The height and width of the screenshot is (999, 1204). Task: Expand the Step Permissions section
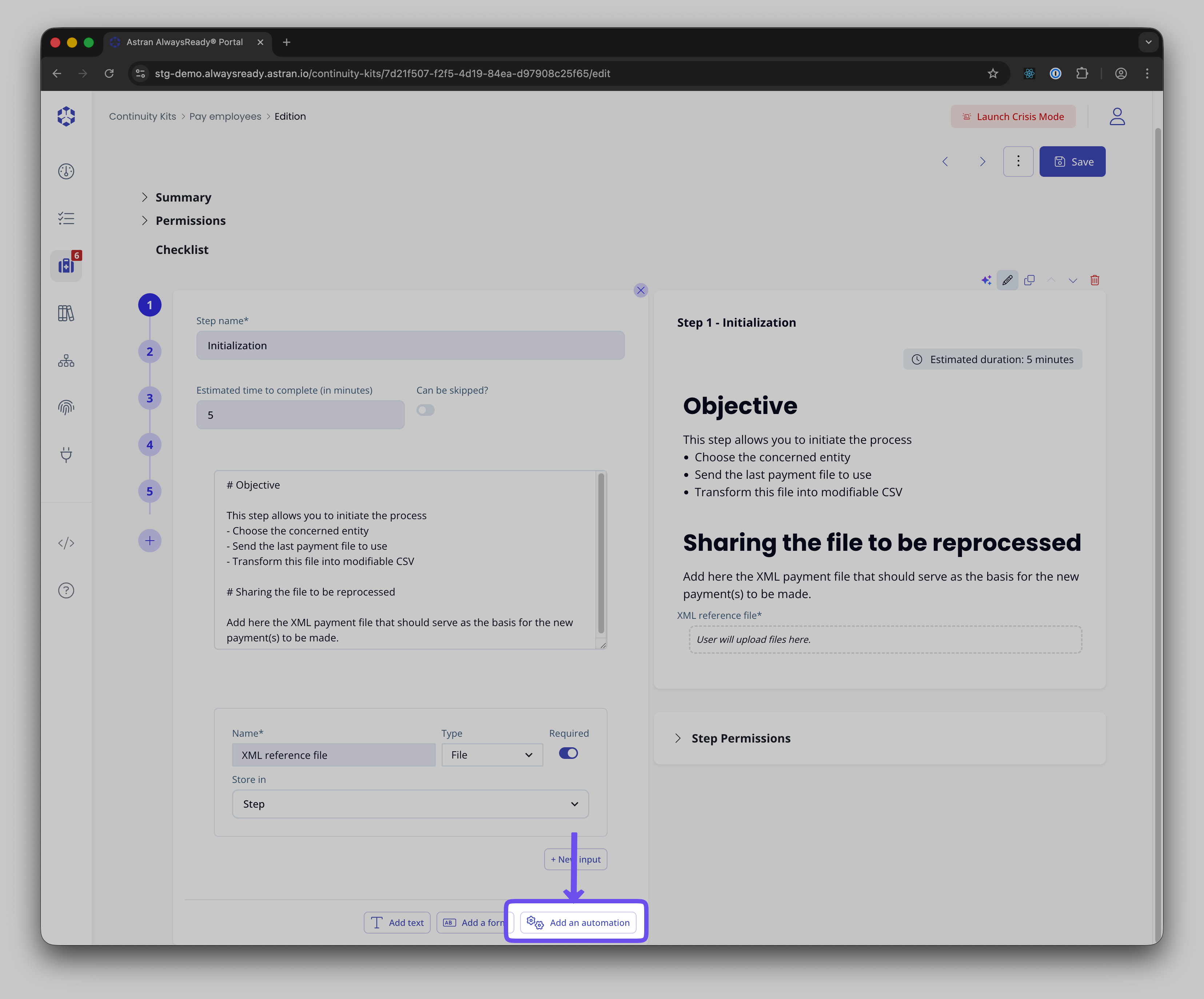[x=740, y=739]
